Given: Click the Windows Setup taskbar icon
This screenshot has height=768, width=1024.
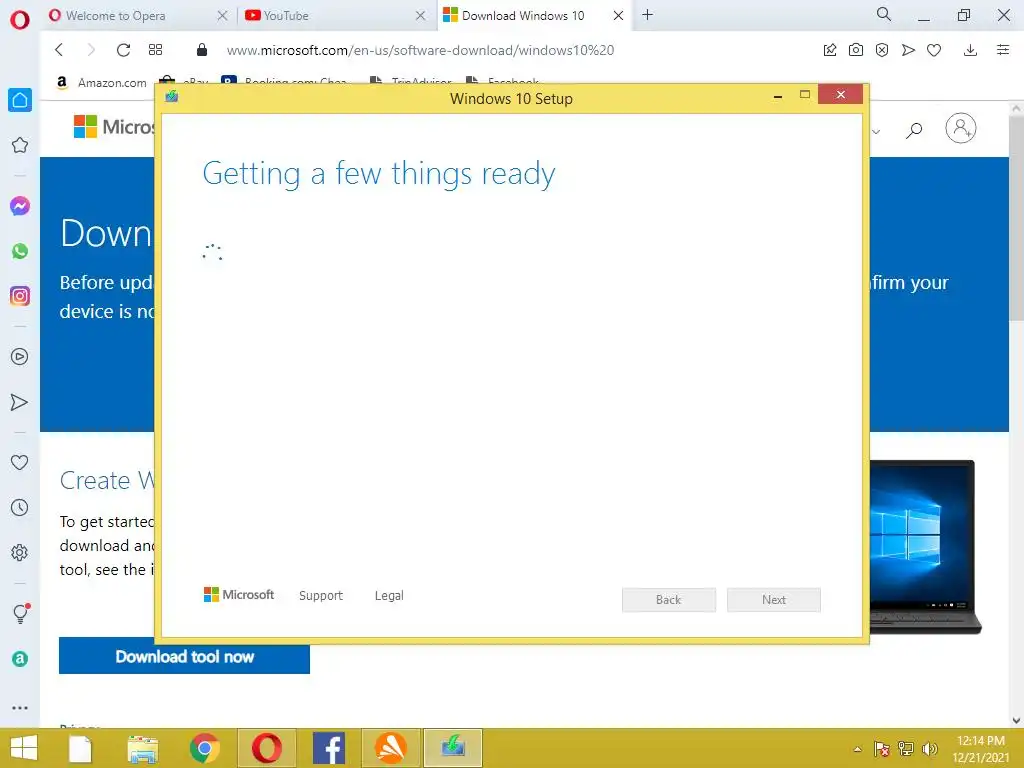Looking at the screenshot, I should point(453,748).
